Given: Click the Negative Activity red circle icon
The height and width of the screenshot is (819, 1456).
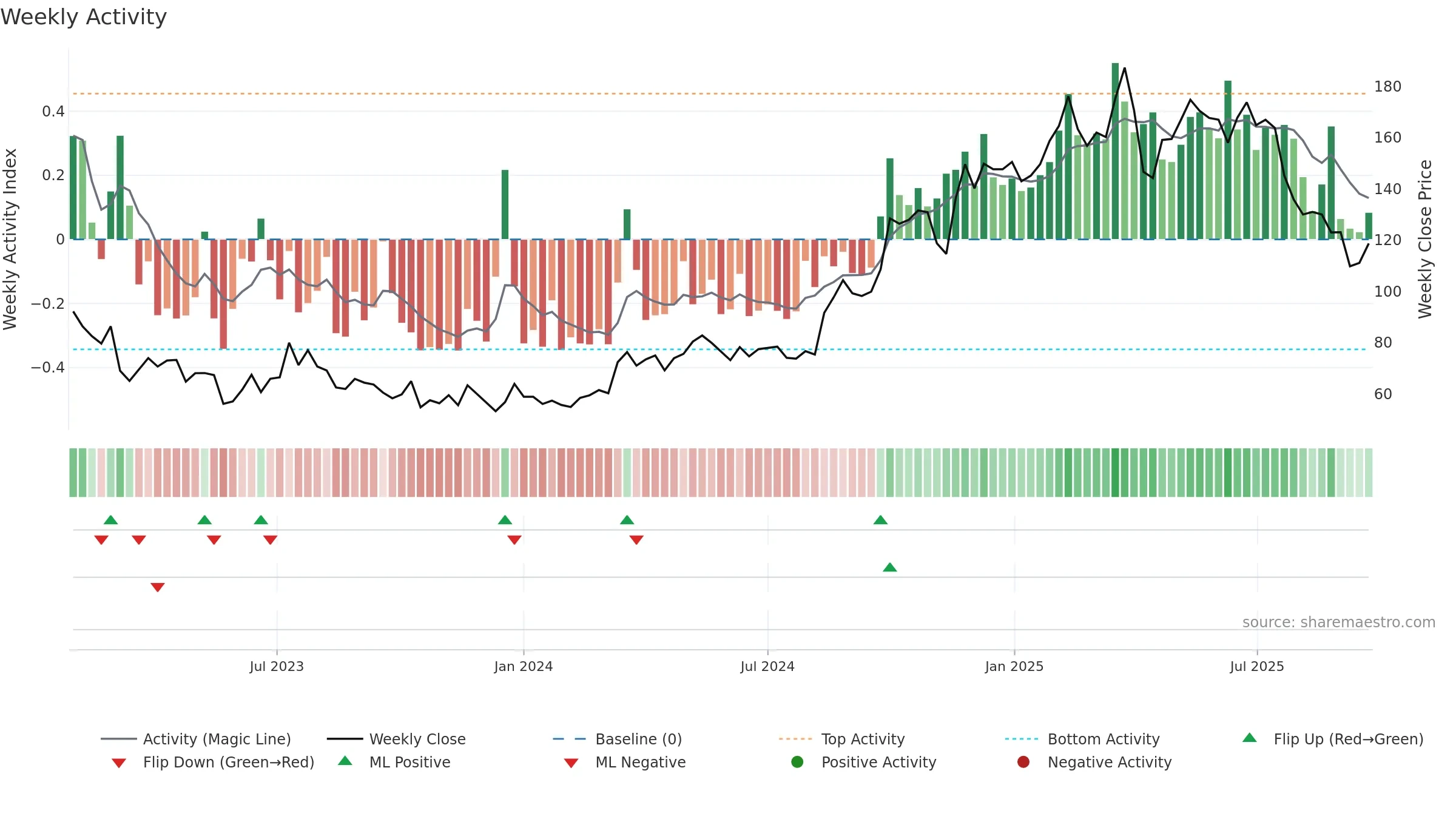Looking at the screenshot, I should click(1023, 762).
